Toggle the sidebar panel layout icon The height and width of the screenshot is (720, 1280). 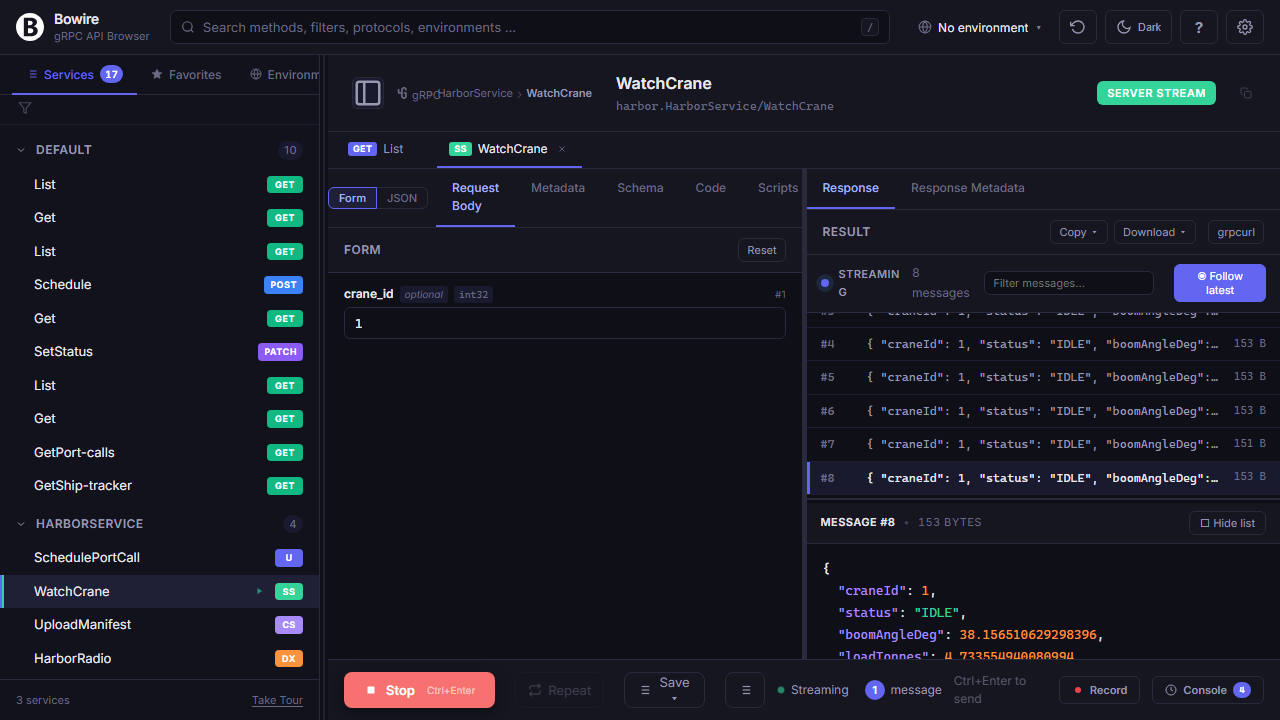(x=368, y=93)
